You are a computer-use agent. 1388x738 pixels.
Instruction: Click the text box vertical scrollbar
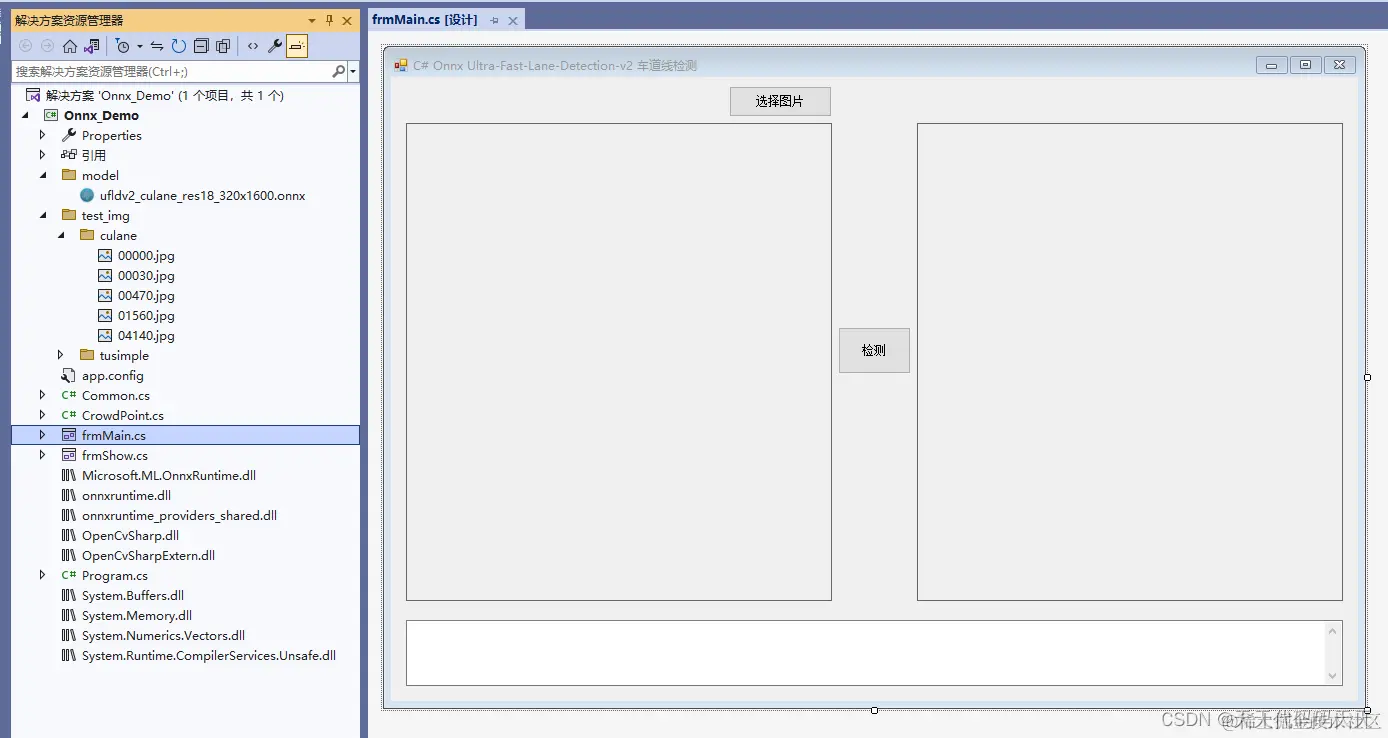pos(1333,653)
